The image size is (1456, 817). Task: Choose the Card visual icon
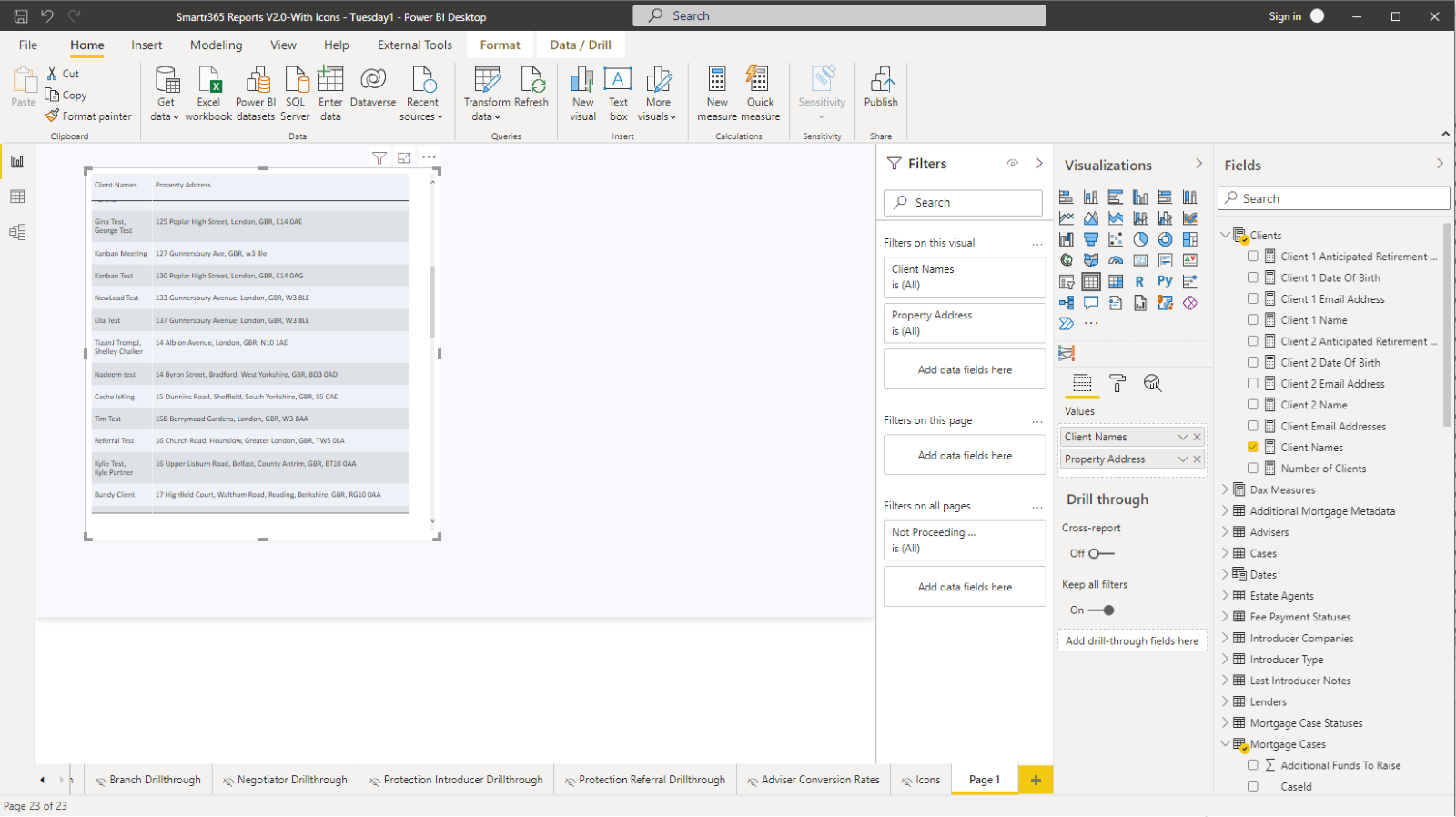tap(1140, 260)
